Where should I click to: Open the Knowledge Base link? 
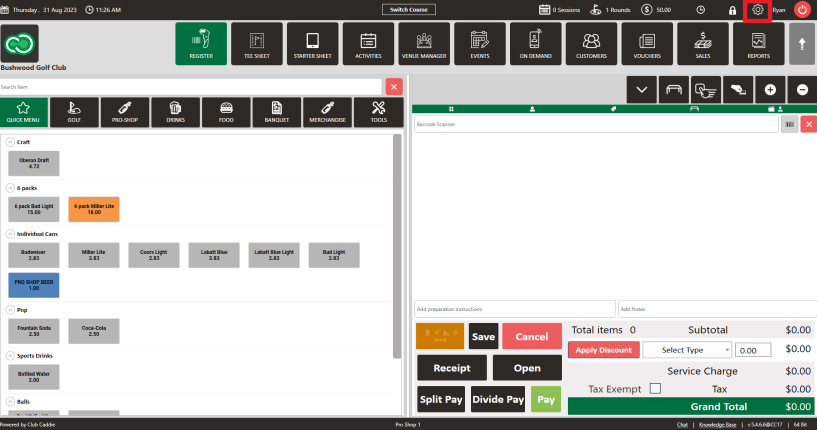(x=717, y=424)
